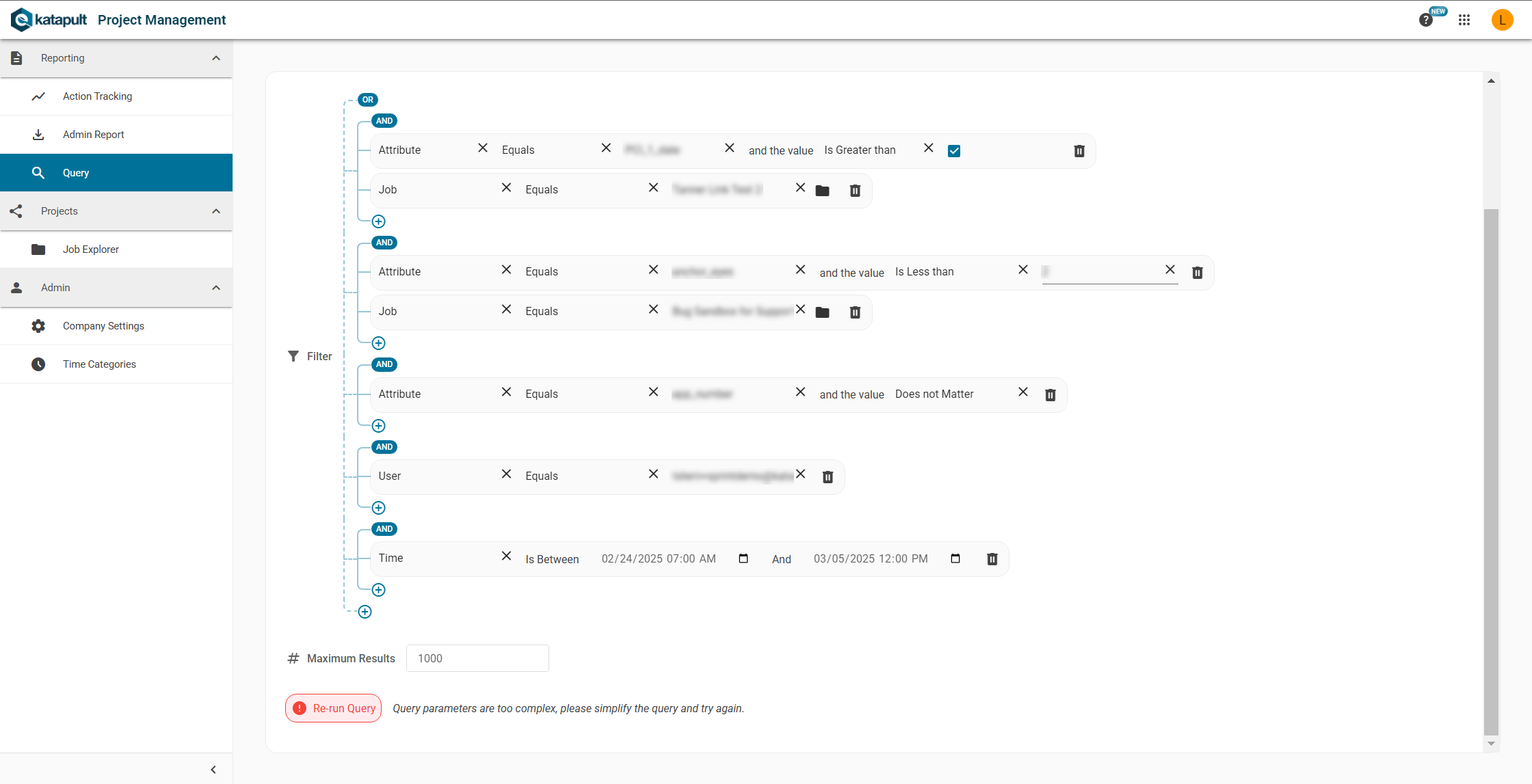This screenshot has height=784, width=1532.
Task: Open the user account avatar L
Action: [x=1502, y=20]
